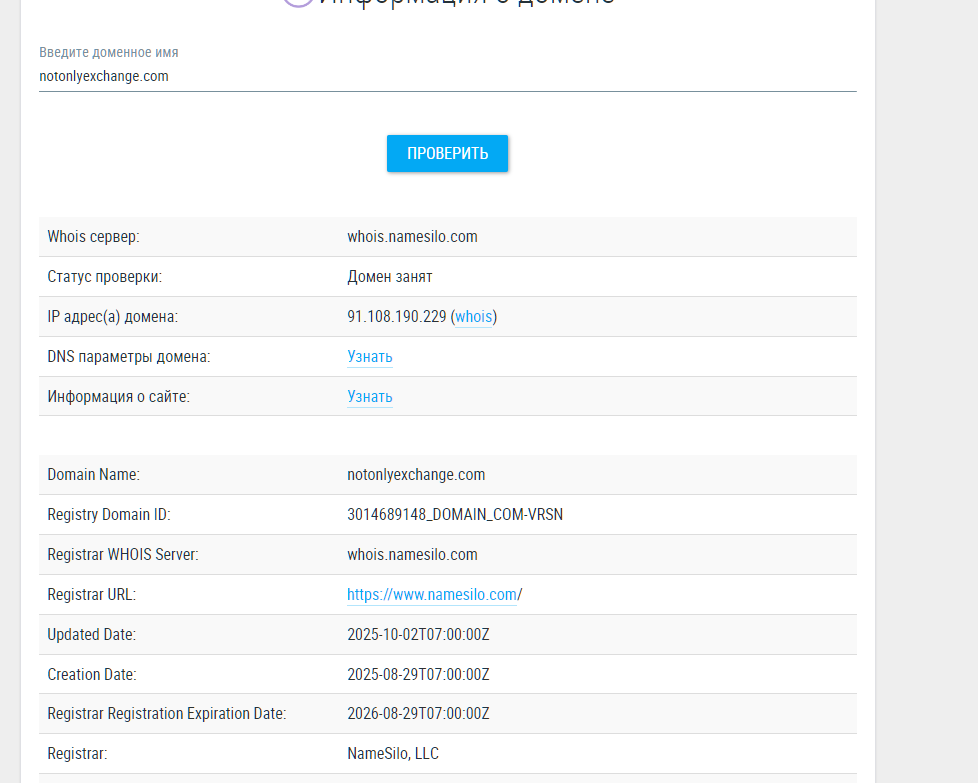Follow the https://www.namesilo.com registrar URL link
The width and height of the screenshot is (978, 783).
pyautogui.click(x=432, y=594)
